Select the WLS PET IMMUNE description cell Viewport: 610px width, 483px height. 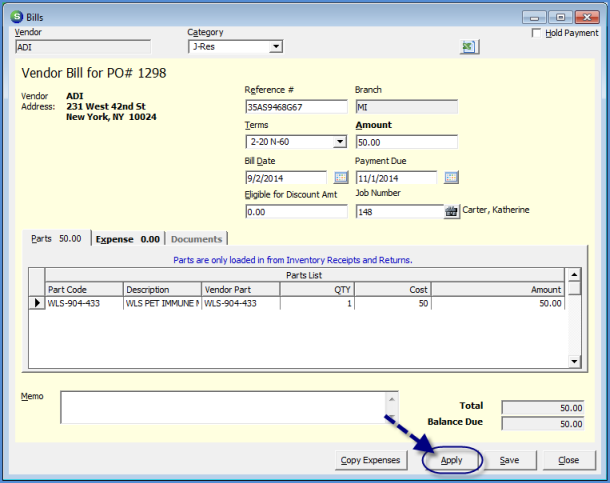(162, 303)
